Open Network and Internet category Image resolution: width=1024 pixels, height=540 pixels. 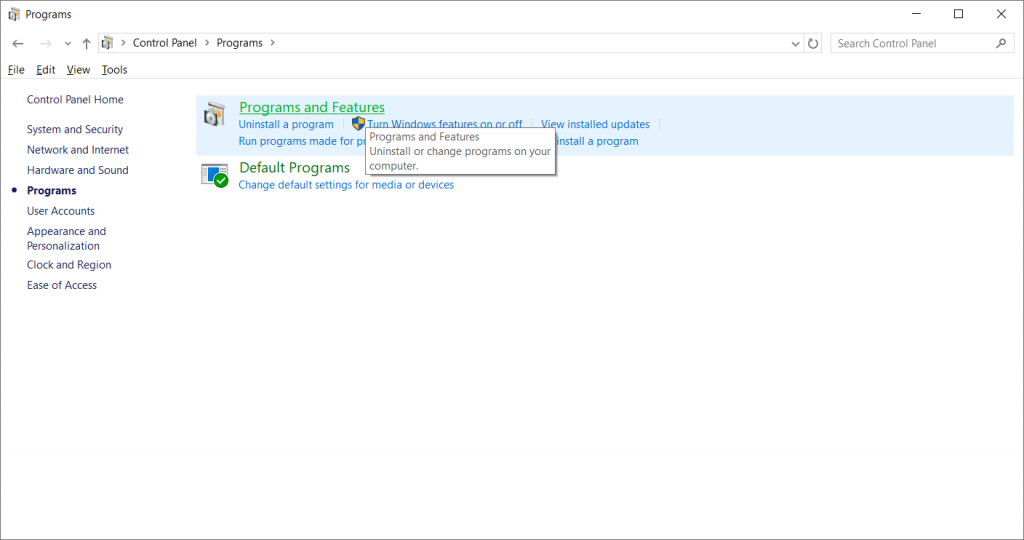click(78, 150)
